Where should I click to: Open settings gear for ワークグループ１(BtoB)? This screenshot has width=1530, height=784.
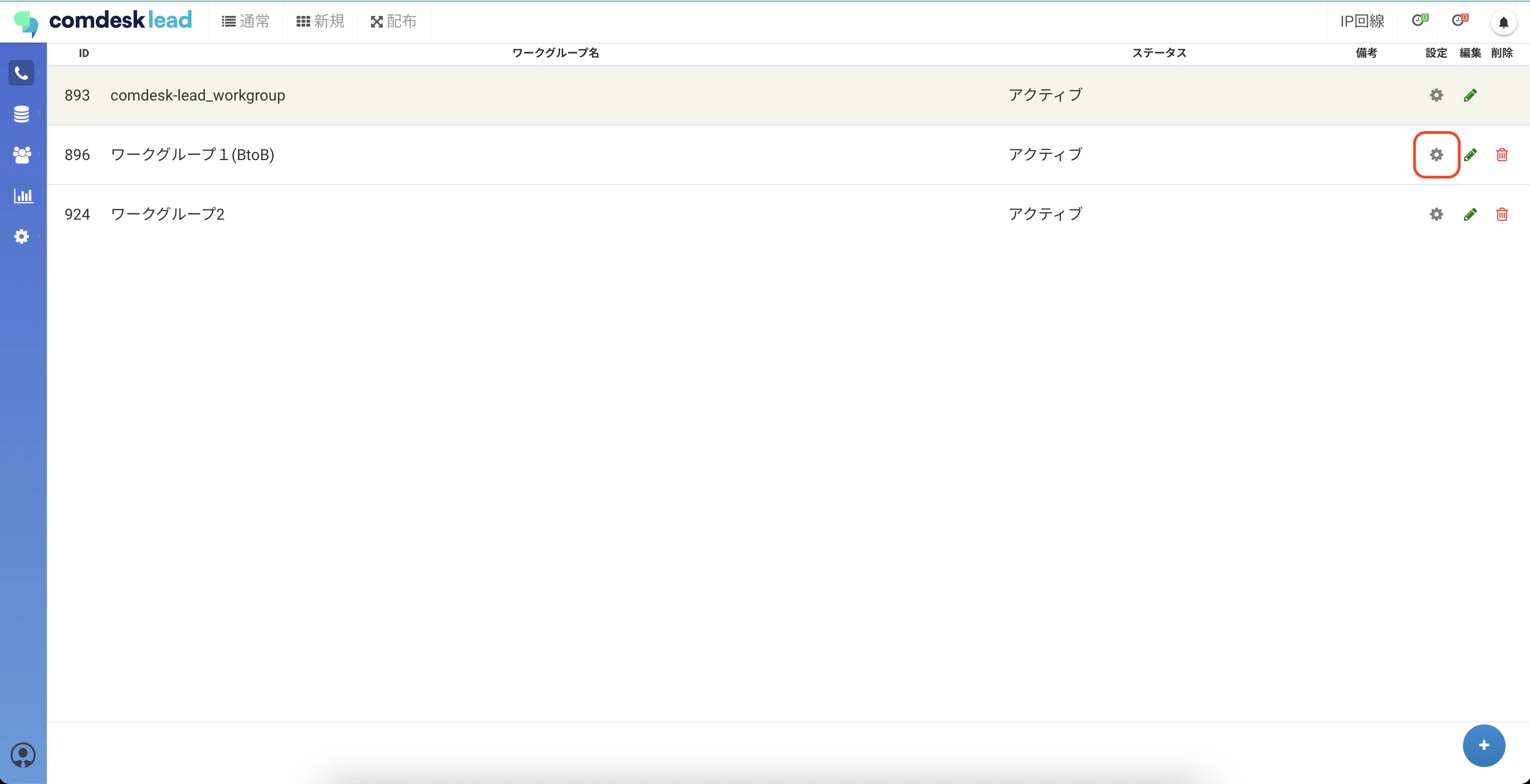tap(1436, 154)
